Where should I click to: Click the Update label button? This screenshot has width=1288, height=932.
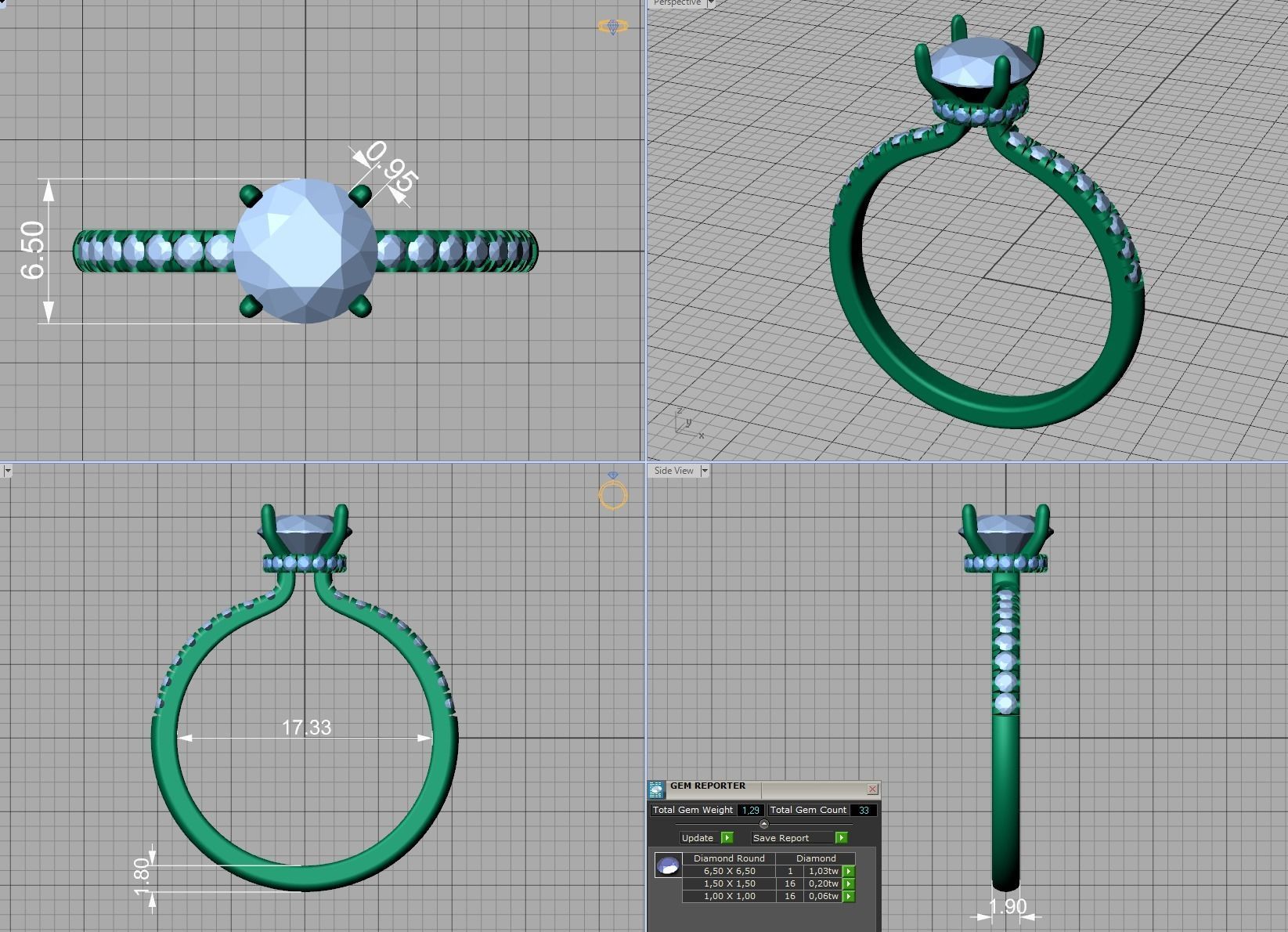tap(698, 838)
